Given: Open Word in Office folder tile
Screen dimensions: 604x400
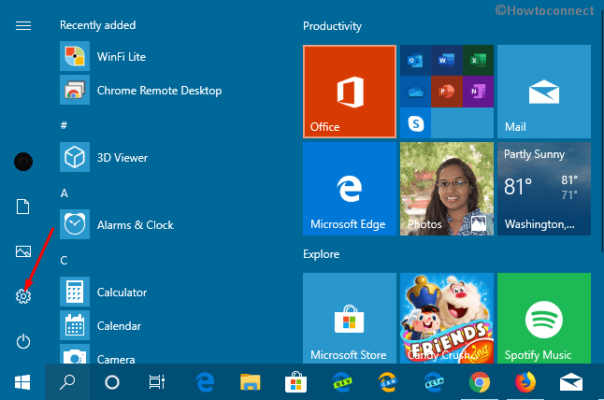Looking at the screenshot, I should (x=446, y=60).
